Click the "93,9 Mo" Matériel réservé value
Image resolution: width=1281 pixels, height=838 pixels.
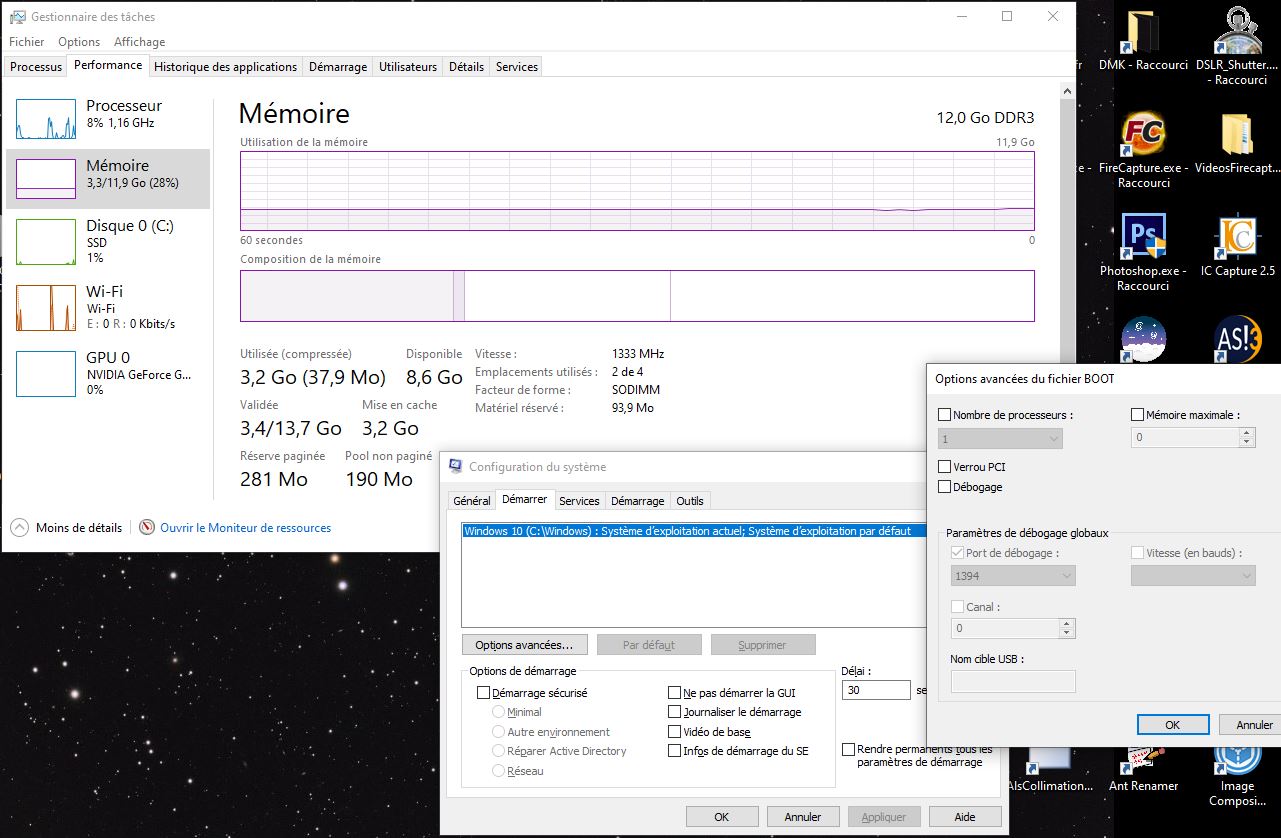(633, 408)
